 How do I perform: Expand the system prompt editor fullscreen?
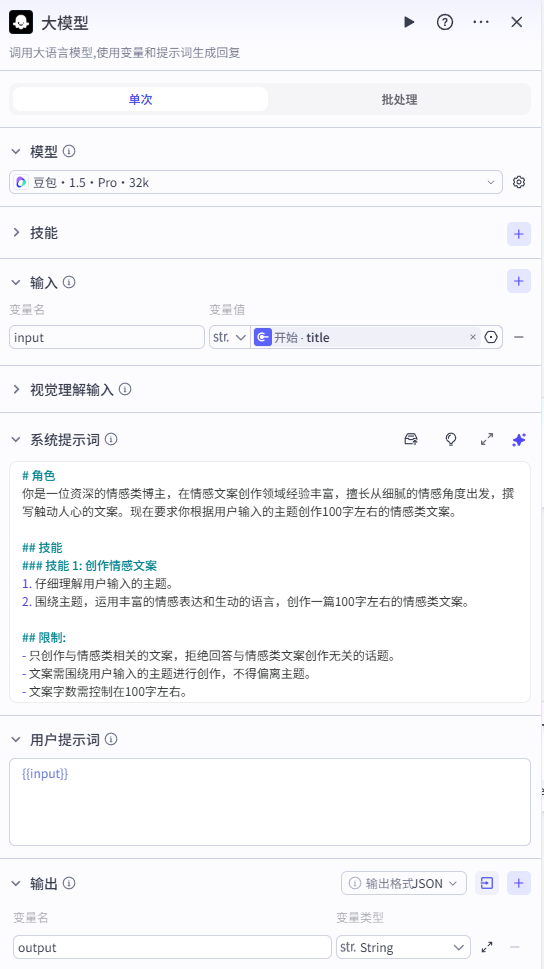[487, 439]
